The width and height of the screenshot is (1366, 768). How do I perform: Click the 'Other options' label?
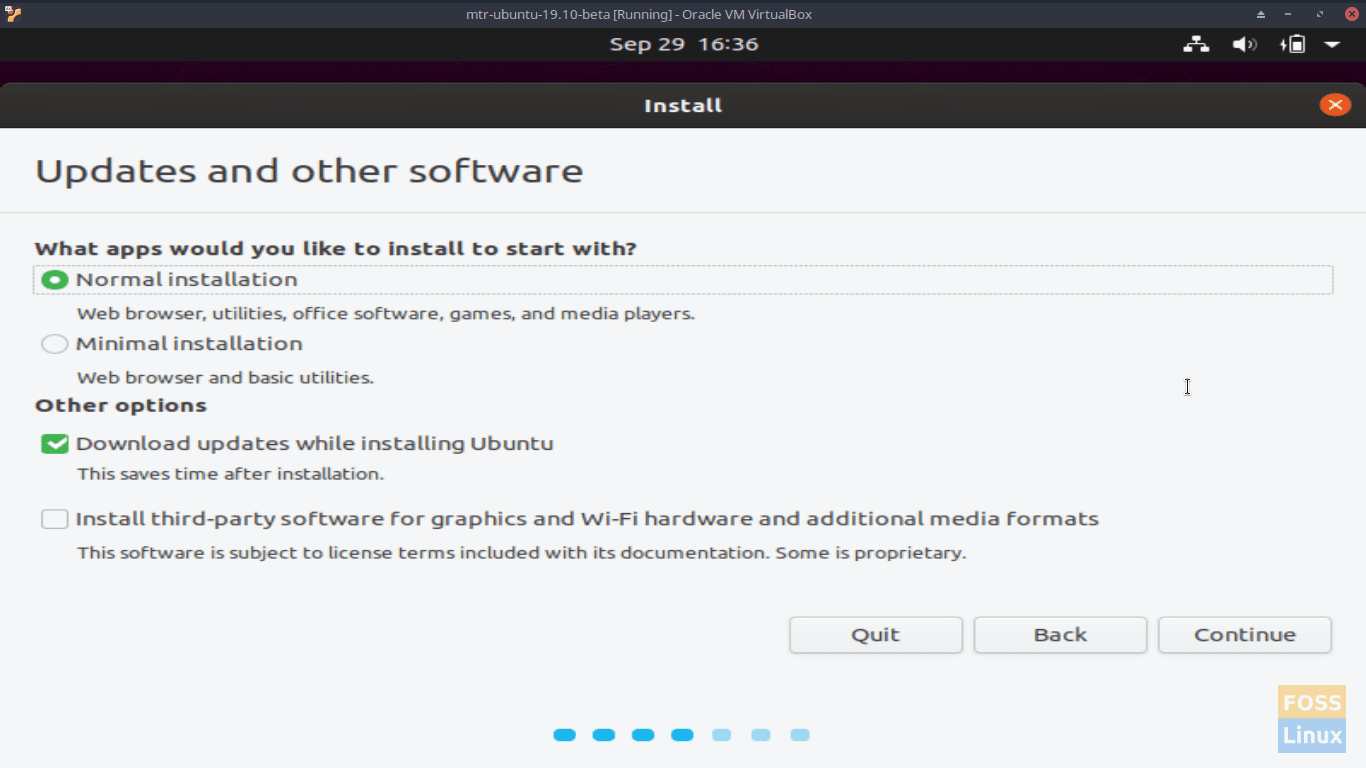(121, 406)
